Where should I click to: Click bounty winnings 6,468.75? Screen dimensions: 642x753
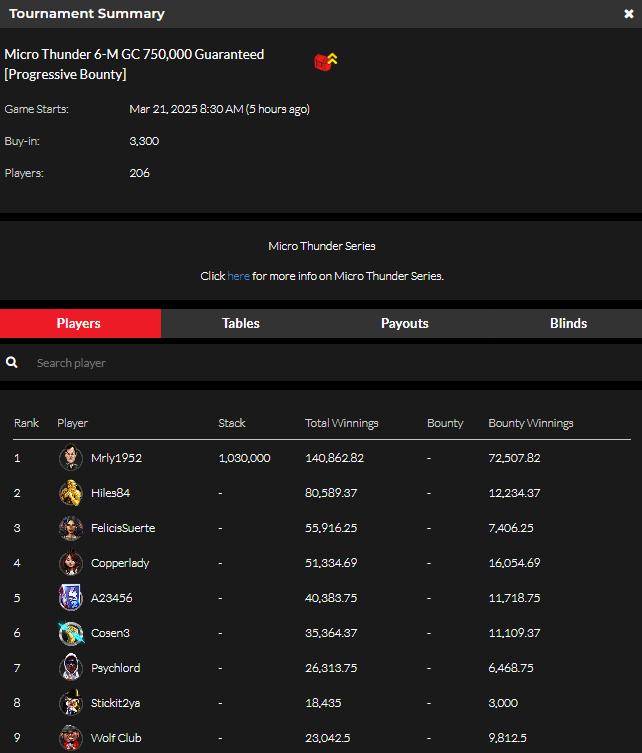click(511, 668)
